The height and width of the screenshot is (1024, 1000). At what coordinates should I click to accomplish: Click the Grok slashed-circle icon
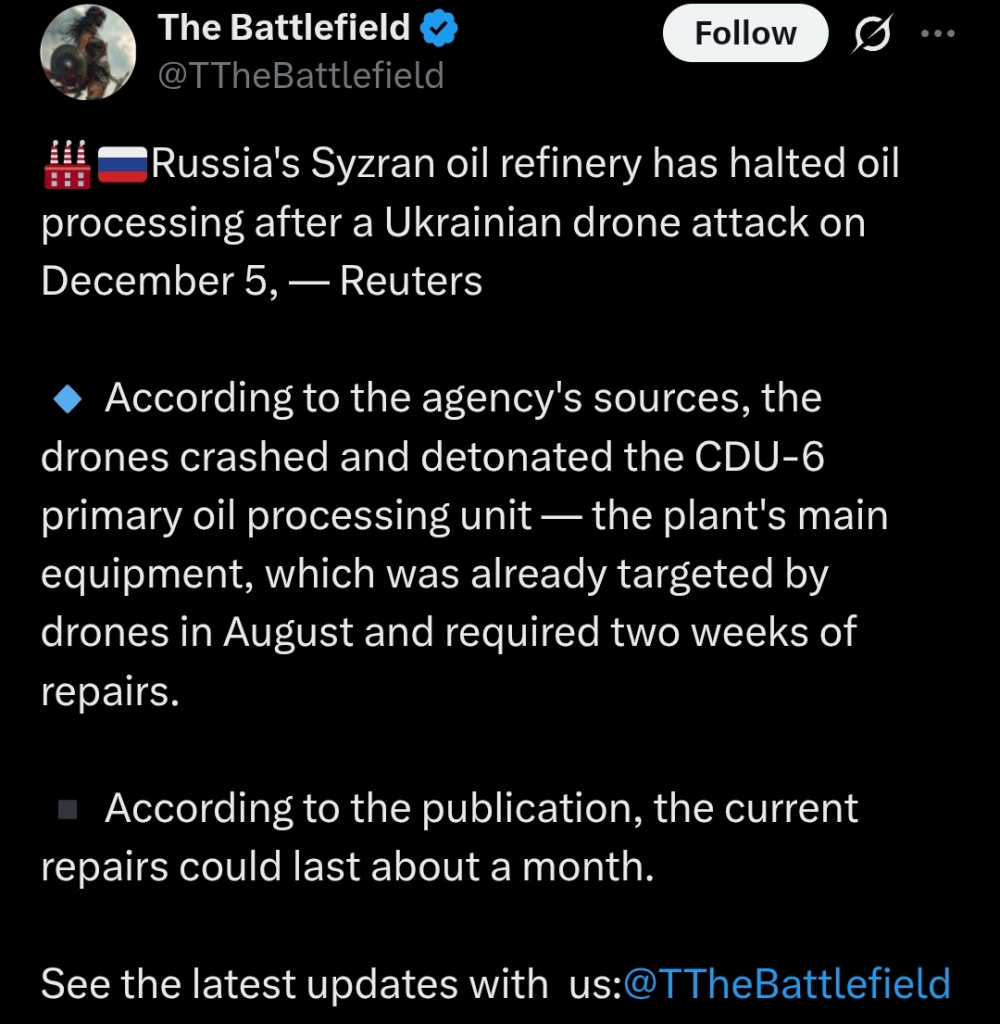pos(870,35)
